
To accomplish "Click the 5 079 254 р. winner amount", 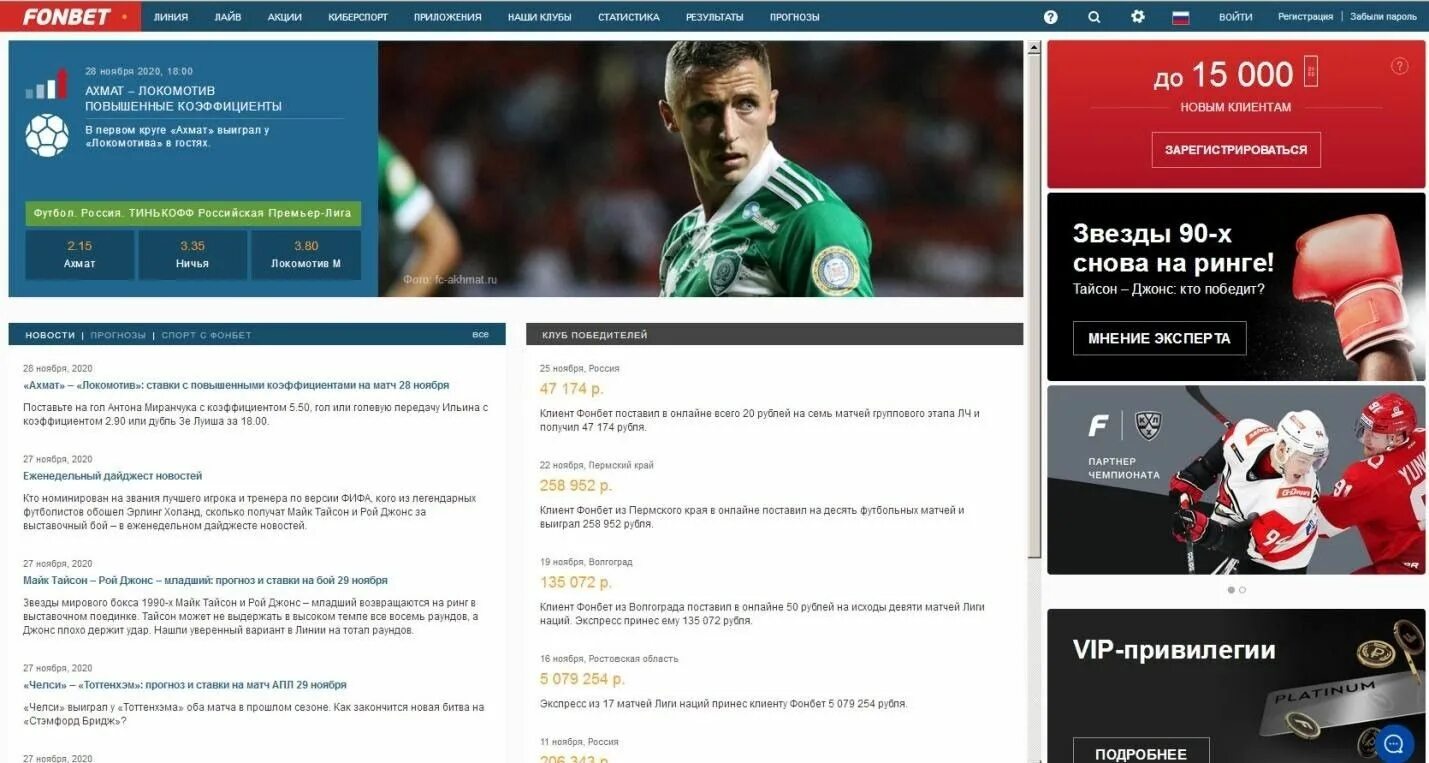I will (x=583, y=679).
